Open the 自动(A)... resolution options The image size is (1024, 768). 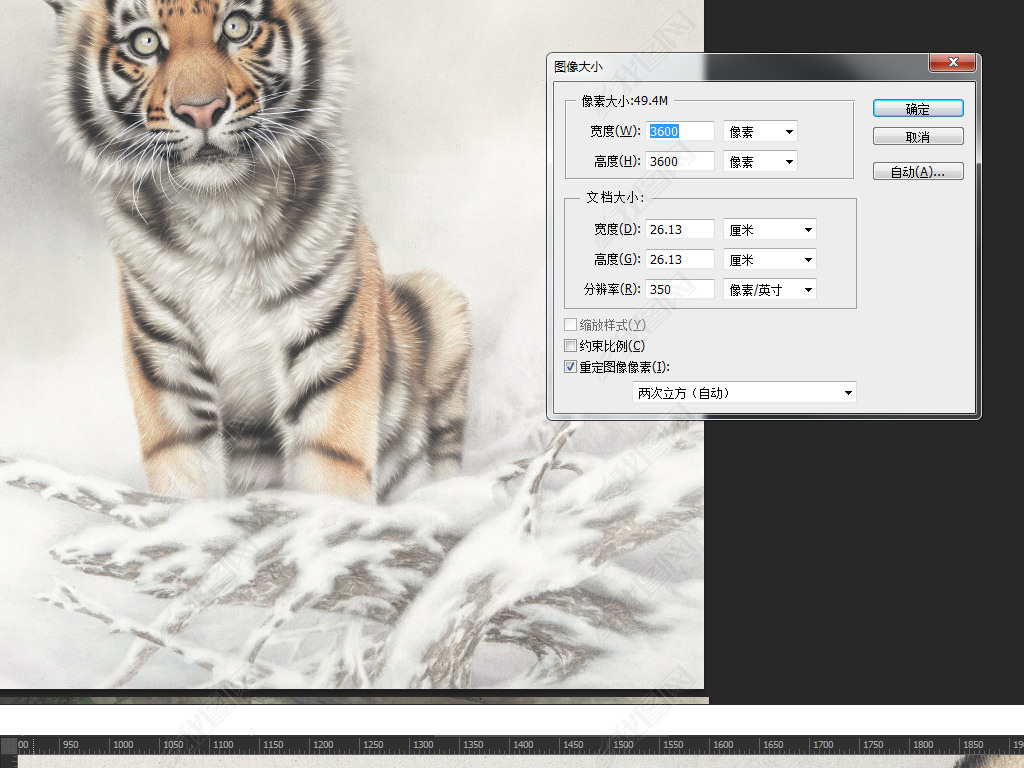(917, 172)
